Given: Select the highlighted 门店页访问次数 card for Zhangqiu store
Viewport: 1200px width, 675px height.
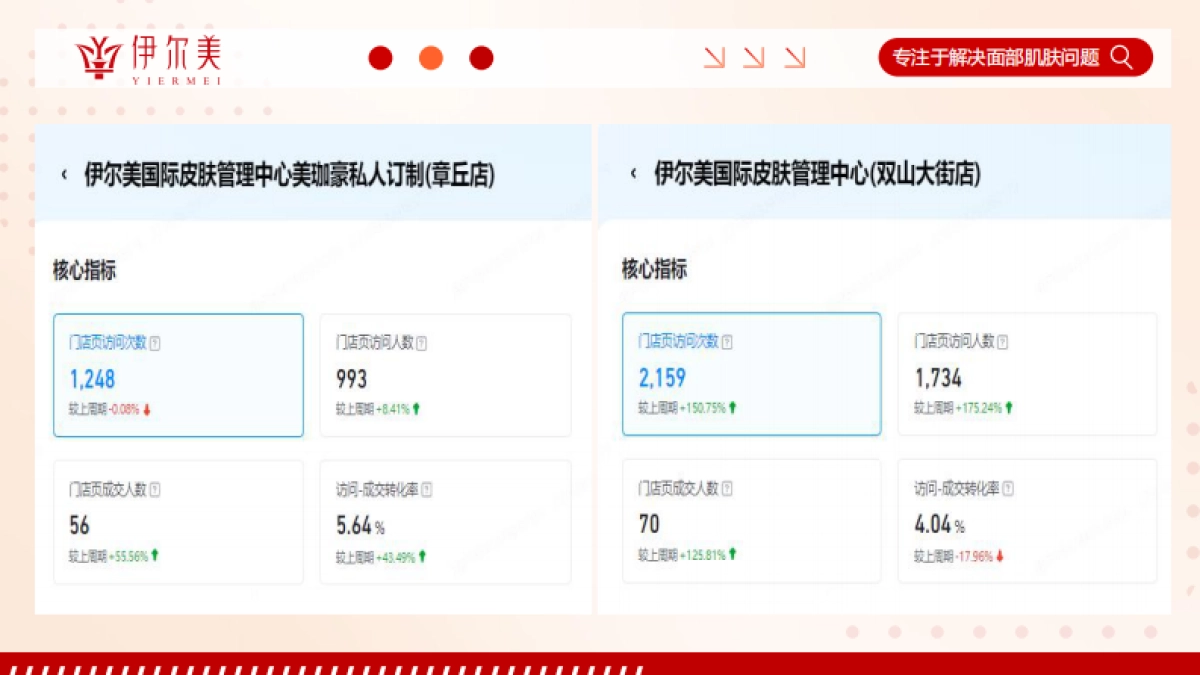Looking at the screenshot, I should tap(178, 375).
